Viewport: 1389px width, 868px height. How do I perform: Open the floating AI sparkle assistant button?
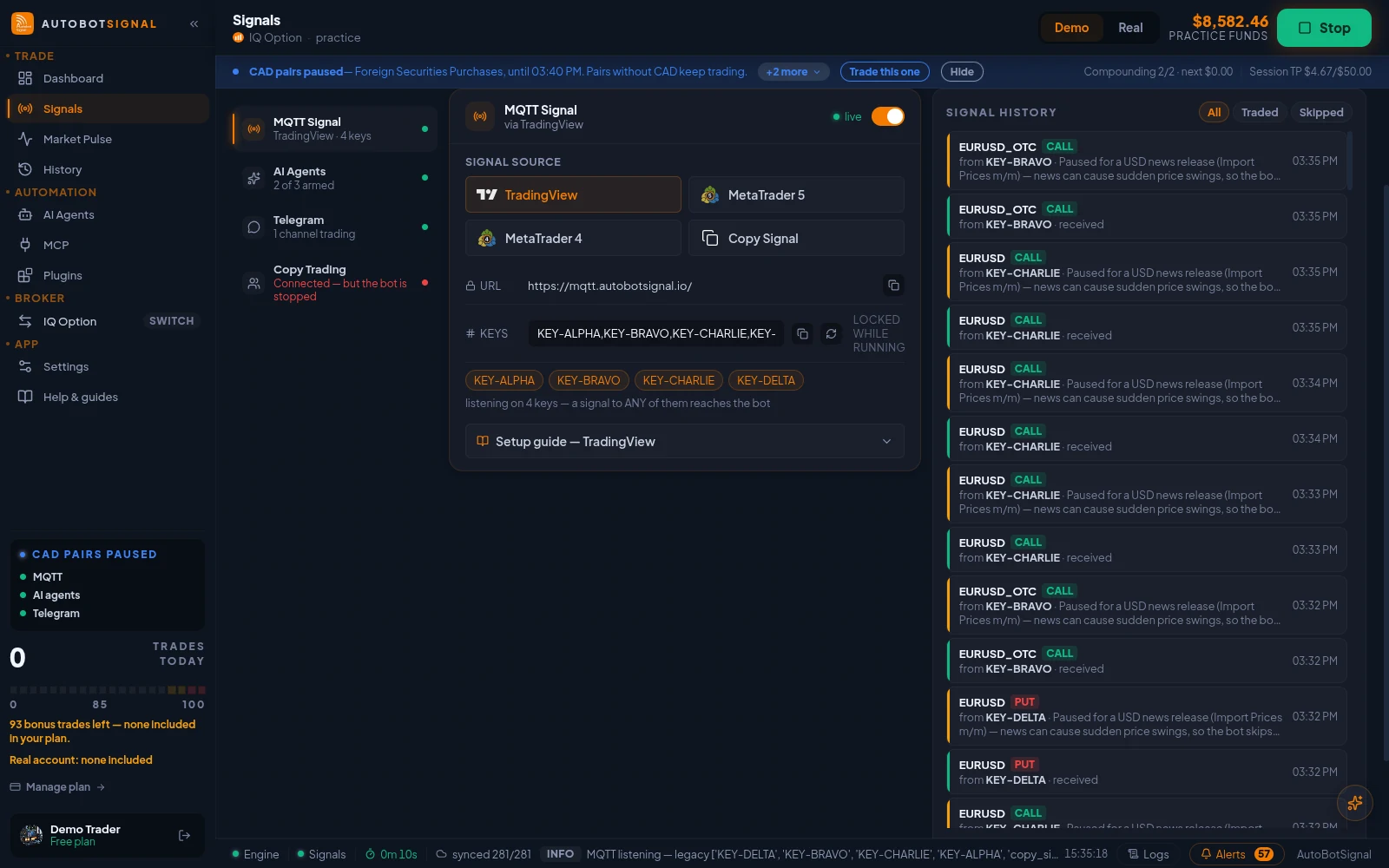[x=1355, y=803]
